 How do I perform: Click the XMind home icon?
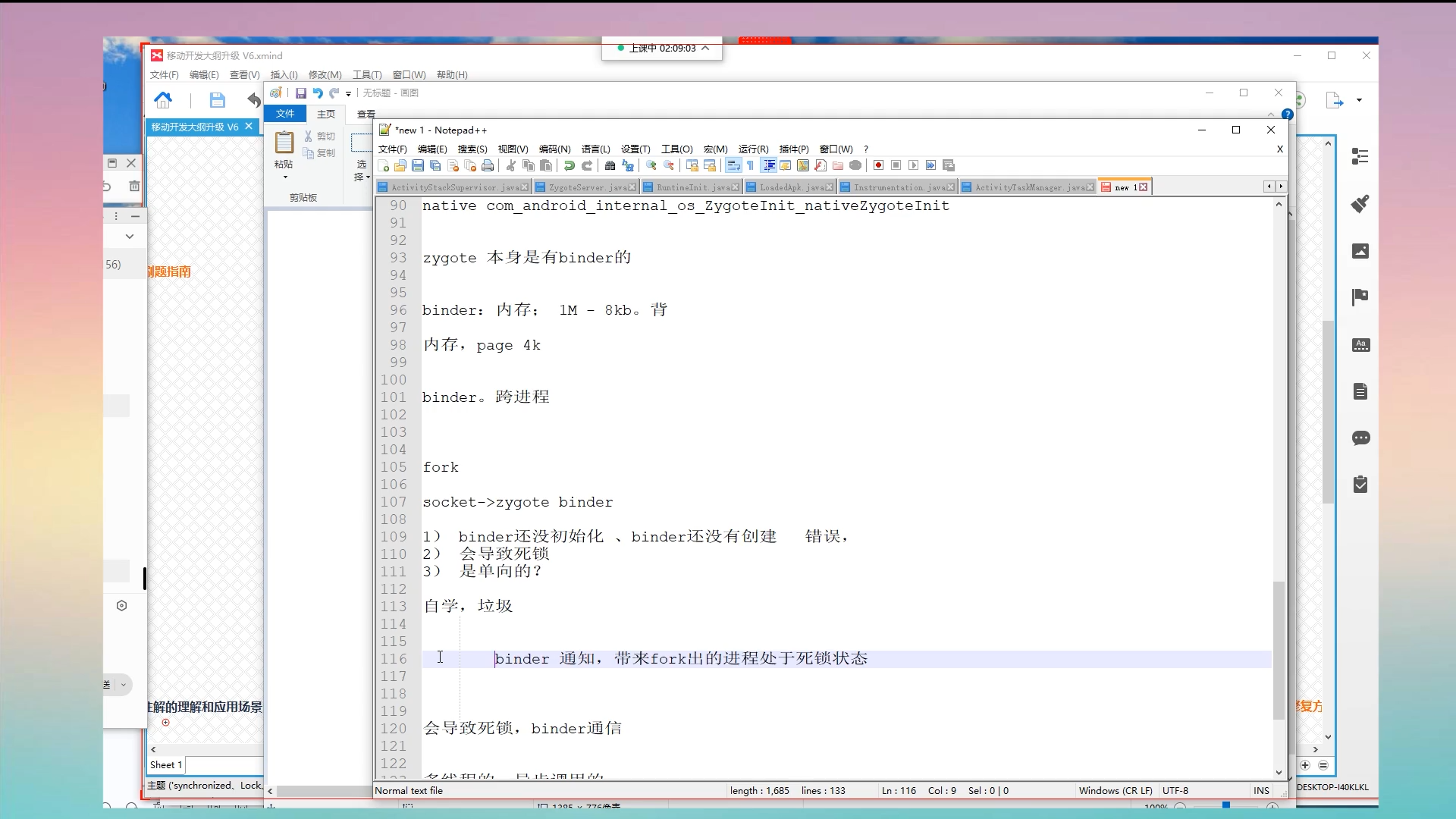click(x=163, y=99)
